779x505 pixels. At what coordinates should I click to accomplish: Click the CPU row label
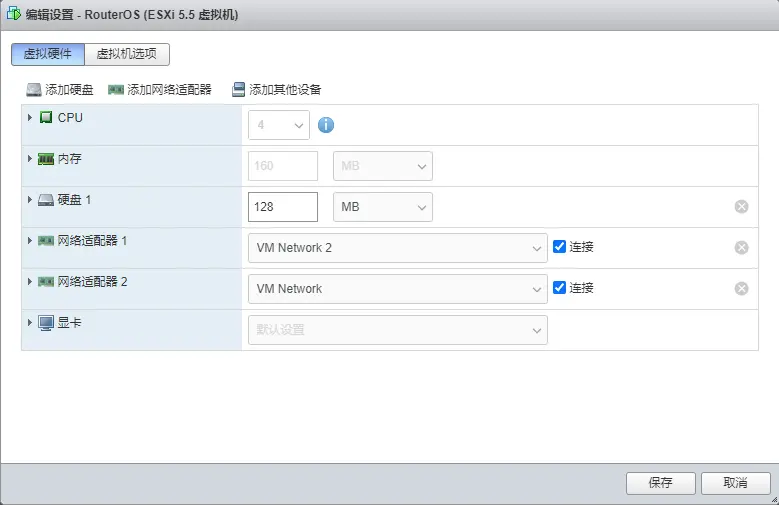(70, 118)
